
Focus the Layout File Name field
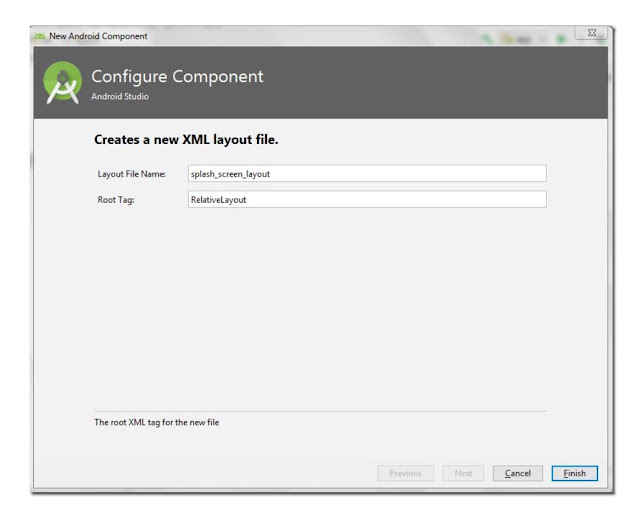pos(367,174)
